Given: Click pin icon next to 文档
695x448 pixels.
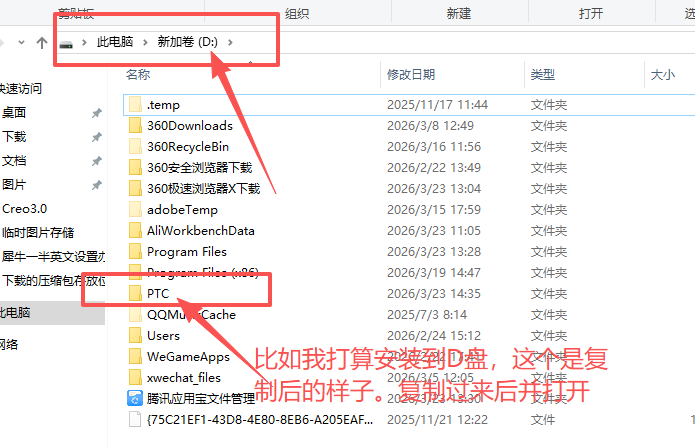Looking at the screenshot, I should click(97, 161).
